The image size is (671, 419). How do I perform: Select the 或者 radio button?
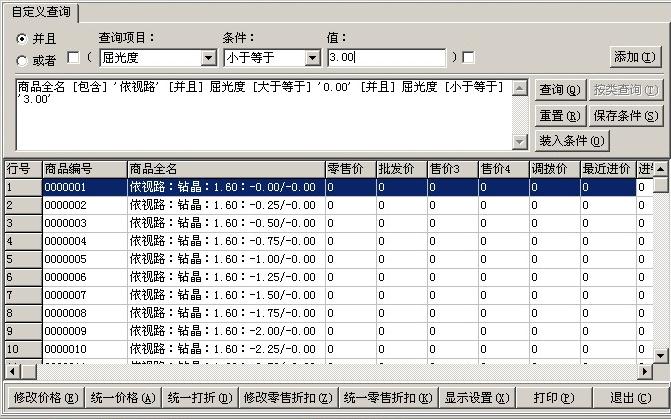coord(22,61)
